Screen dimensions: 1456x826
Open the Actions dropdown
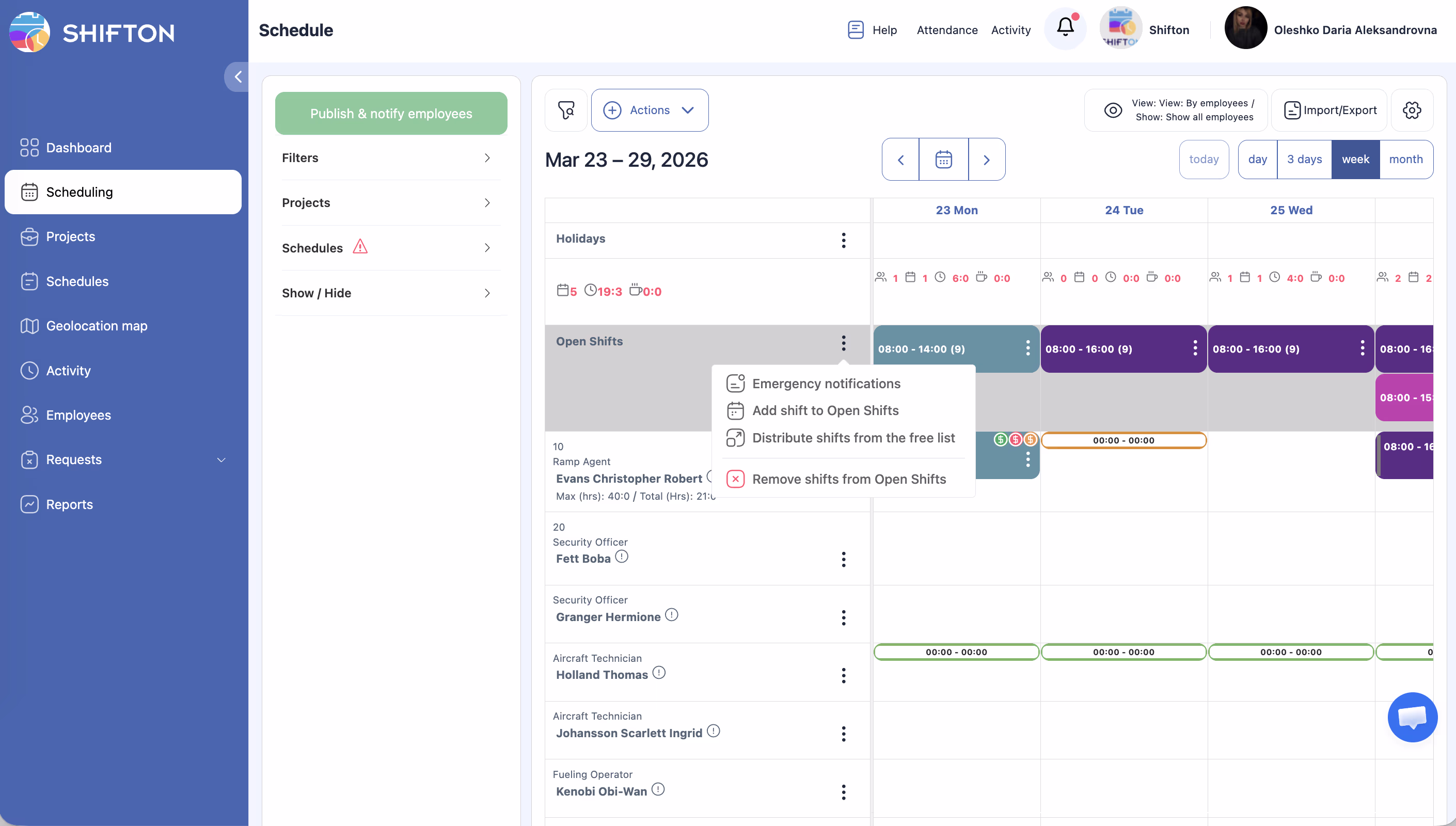(650, 110)
